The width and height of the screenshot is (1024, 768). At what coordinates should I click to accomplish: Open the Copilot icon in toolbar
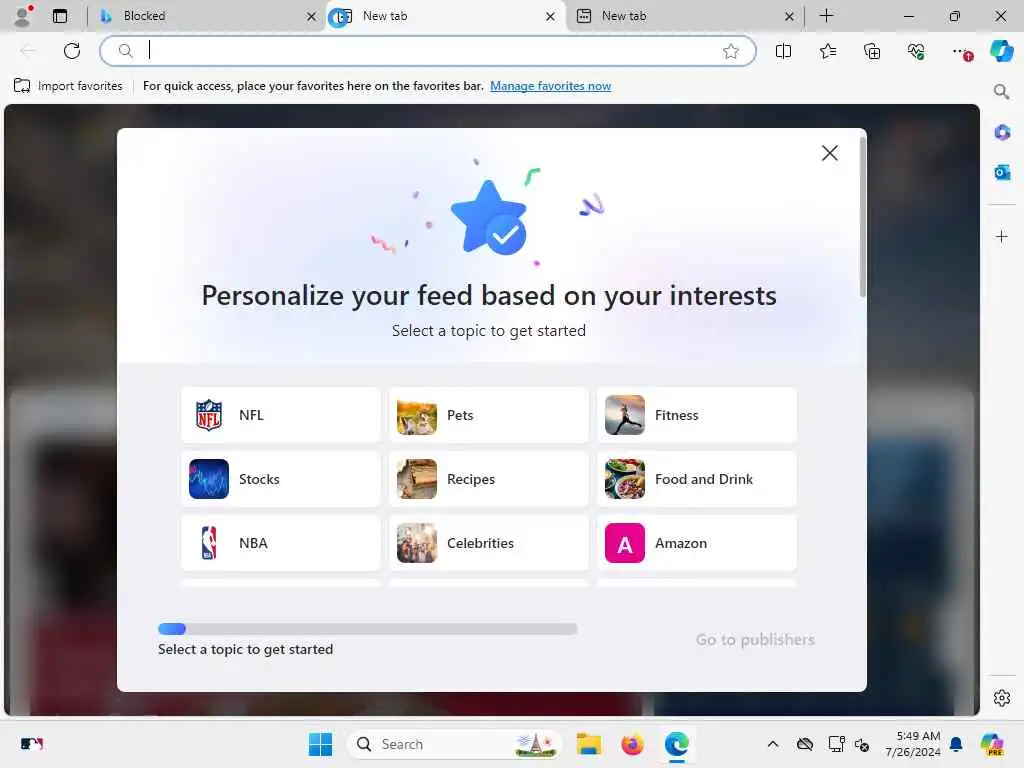coord(1001,51)
